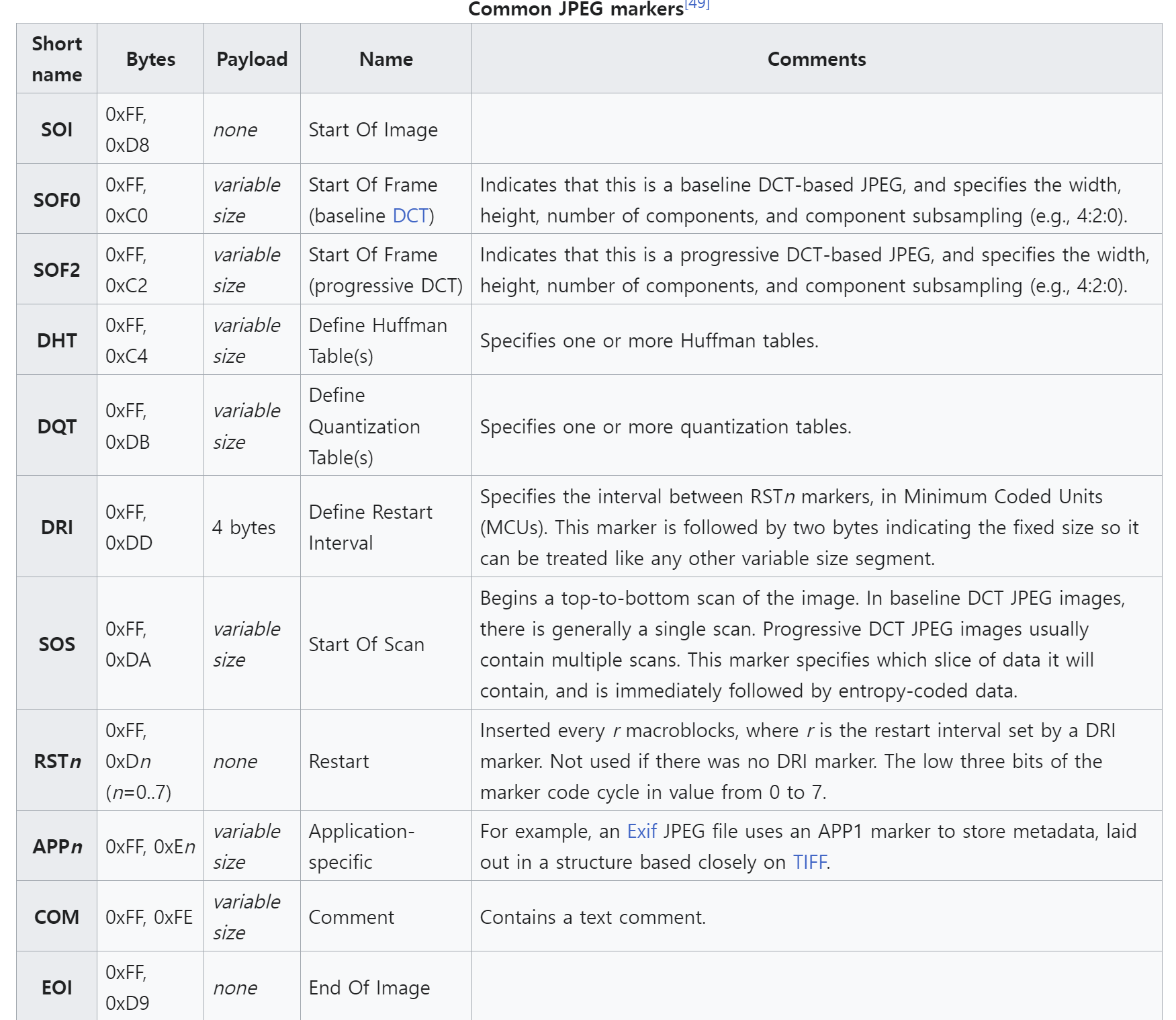Select the APPn short name cell
Image resolution: width=1176 pixels, height=1020 pixels.
tap(57, 846)
